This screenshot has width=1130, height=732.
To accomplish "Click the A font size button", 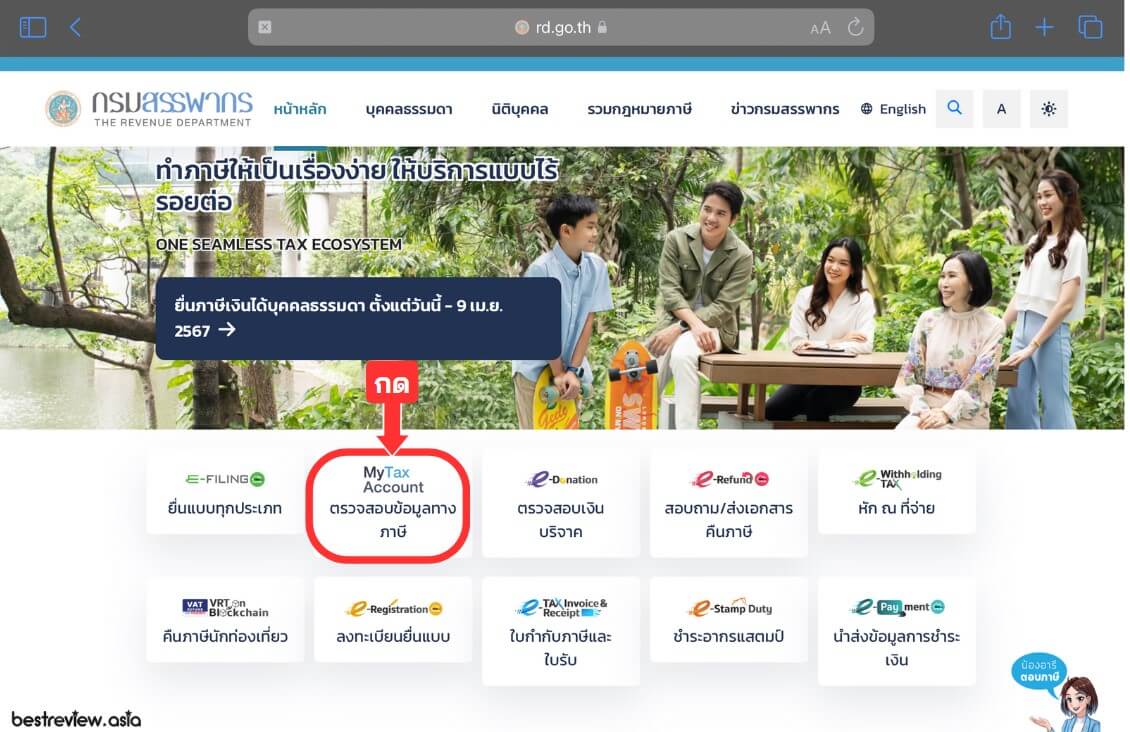I will point(1001,109).
